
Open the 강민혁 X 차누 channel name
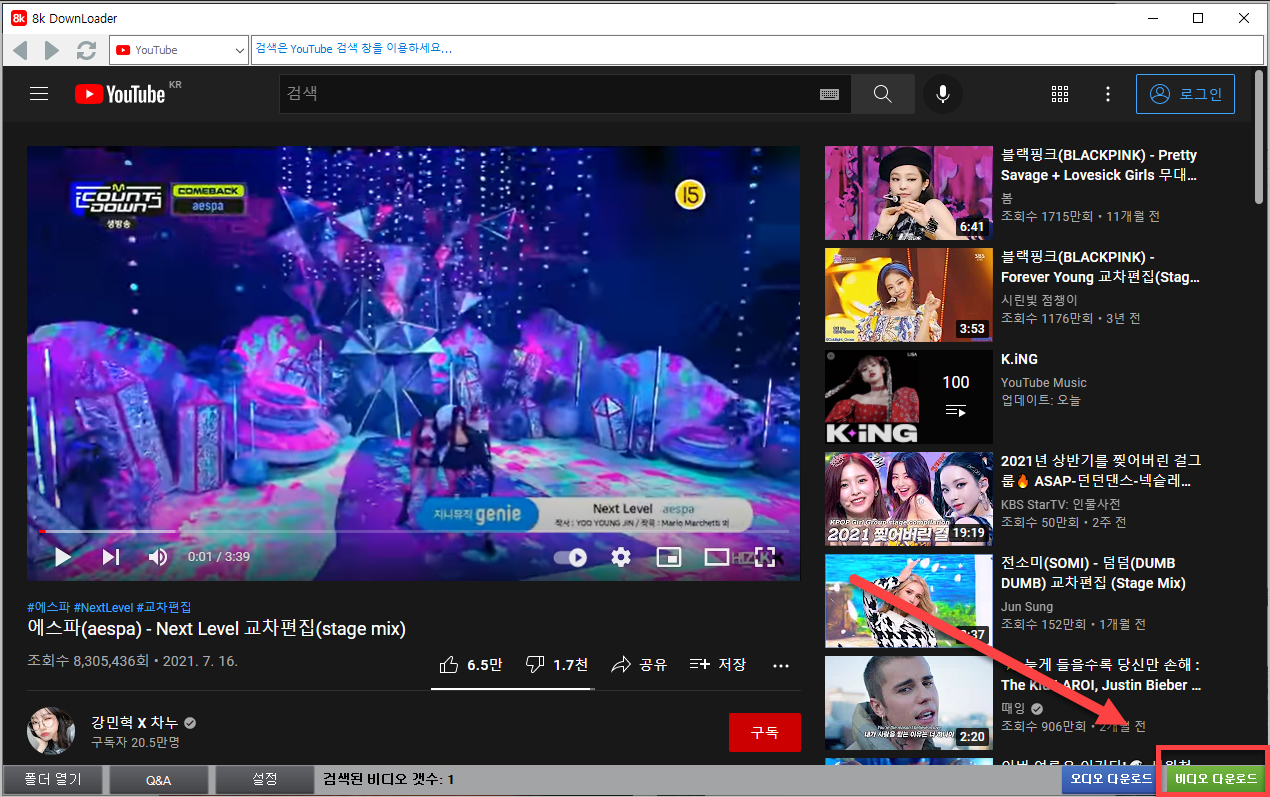136,723
